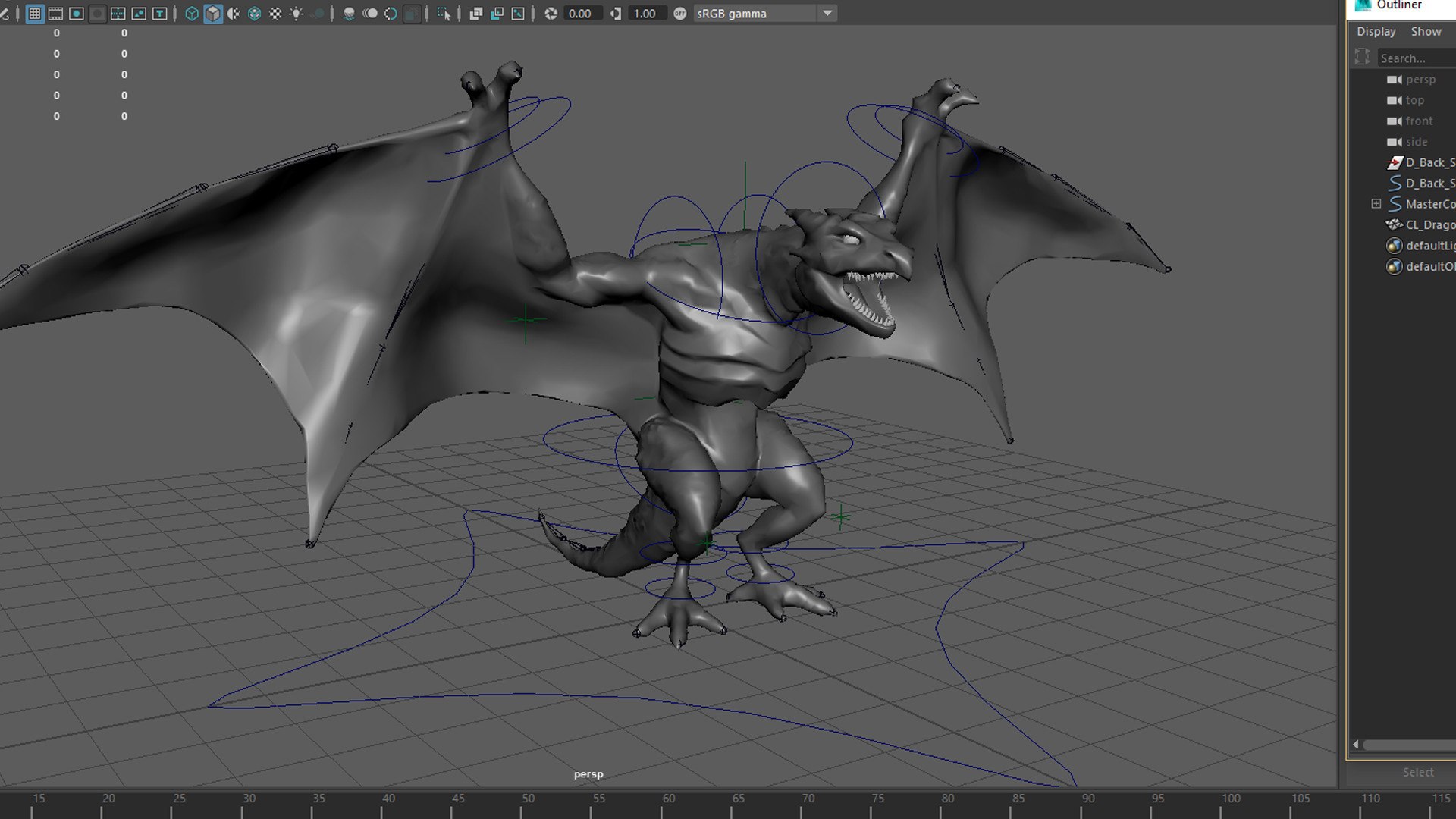
Task: Click the isolate select icon
Action: click(x=444, y=14)
